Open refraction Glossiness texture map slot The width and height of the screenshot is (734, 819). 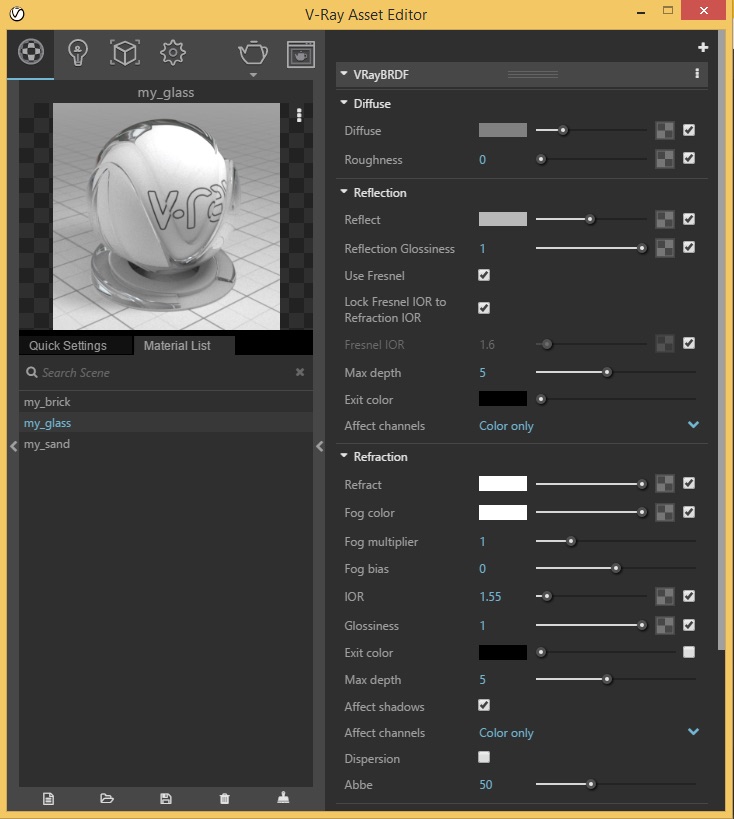[665, 625]
